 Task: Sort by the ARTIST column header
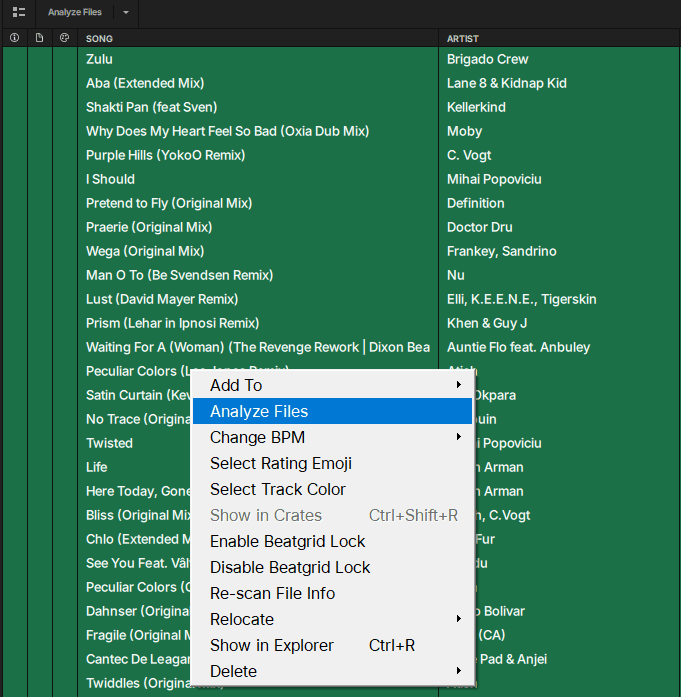point(463,39)
